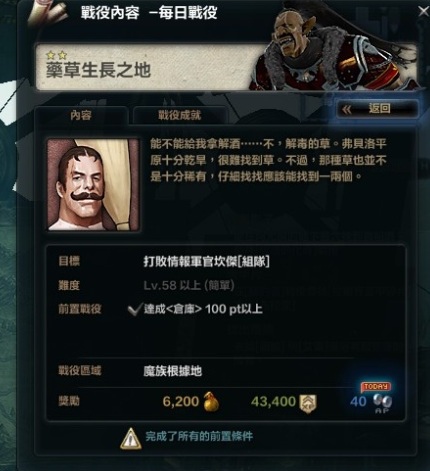
Task: Click the scroll icon beside 戰役內容 title
Action: (47, 13)
